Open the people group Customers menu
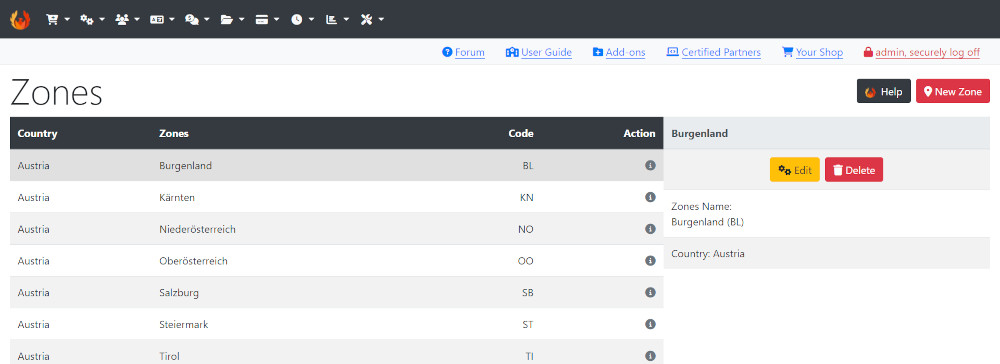Image resolution: width=1000 pixels, height=364 pixels. [127, 20]
